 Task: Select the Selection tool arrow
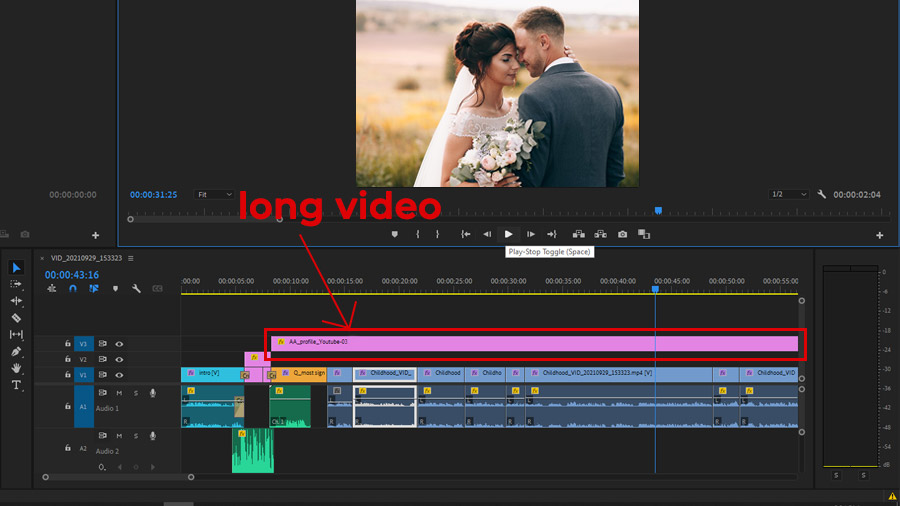click(16, 268)
